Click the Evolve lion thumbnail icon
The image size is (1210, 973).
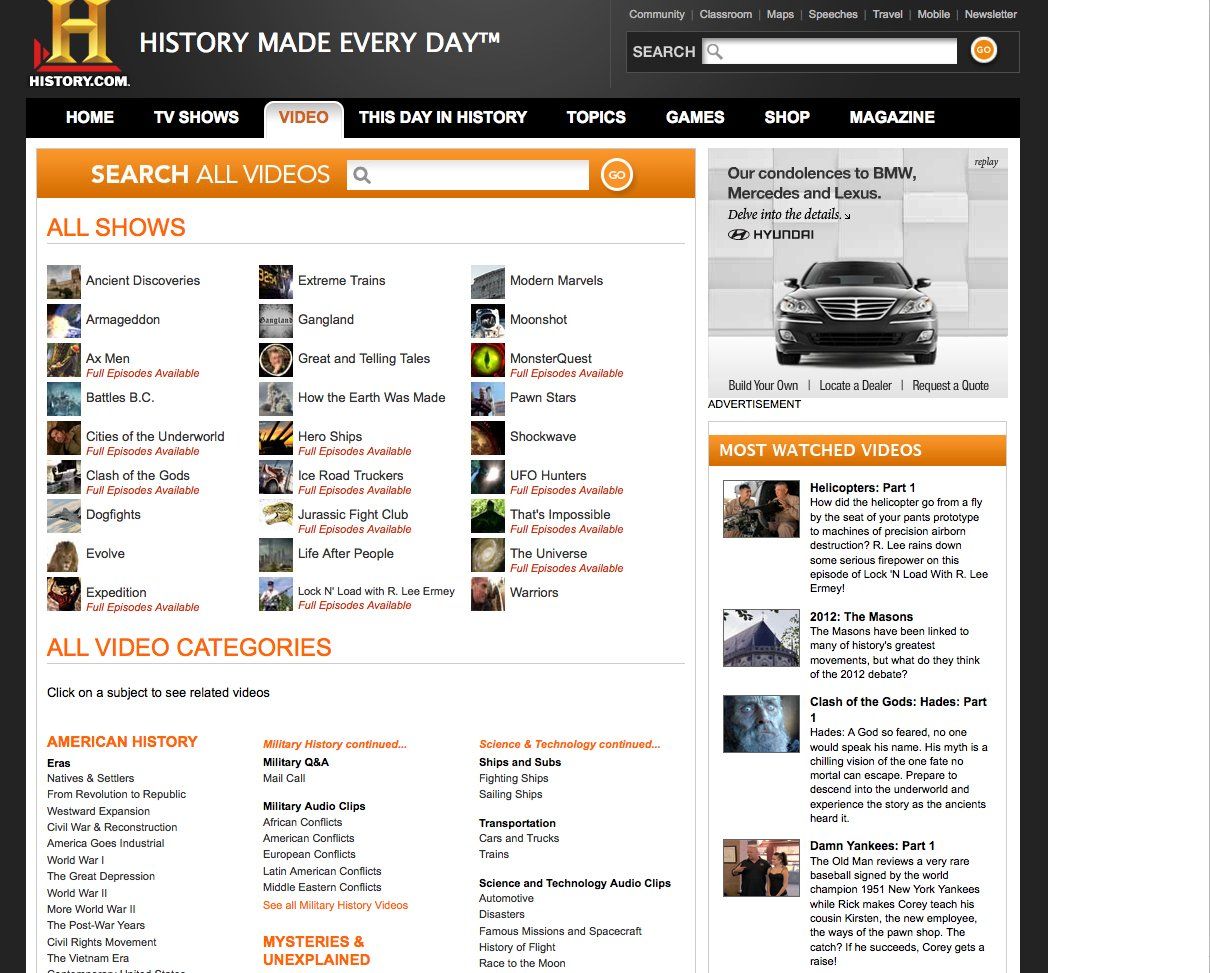(64, 555)
